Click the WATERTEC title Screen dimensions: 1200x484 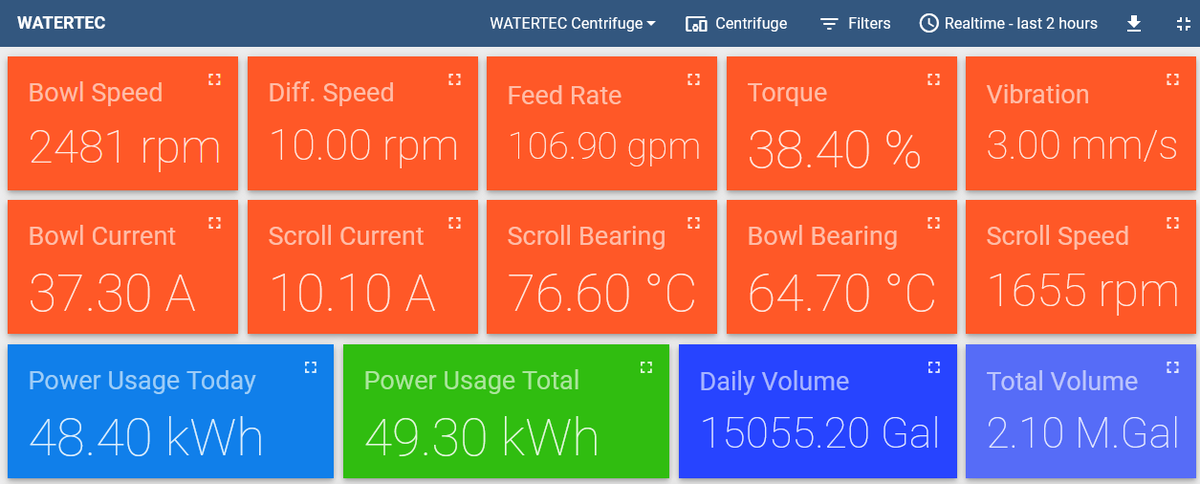(61, 23)
